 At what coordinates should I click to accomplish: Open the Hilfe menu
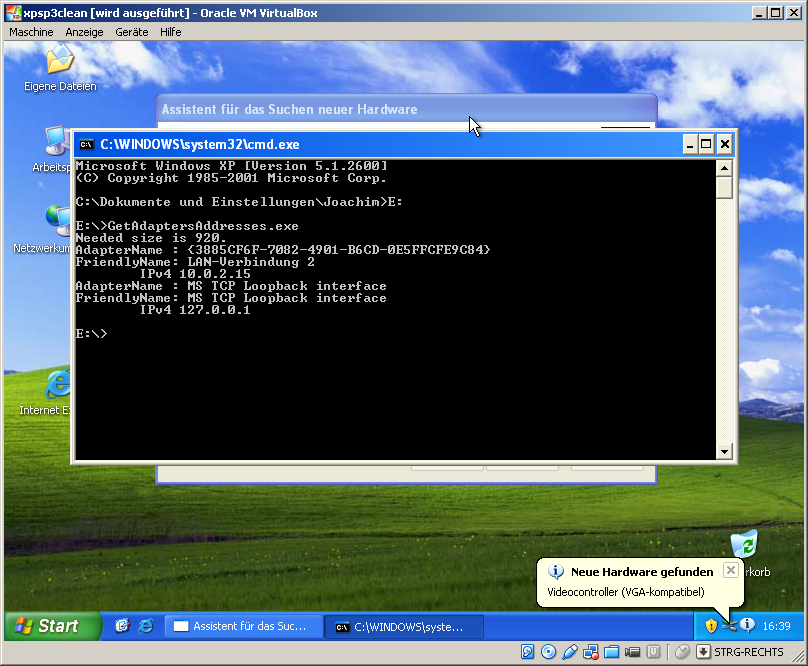tap(170, 32)
